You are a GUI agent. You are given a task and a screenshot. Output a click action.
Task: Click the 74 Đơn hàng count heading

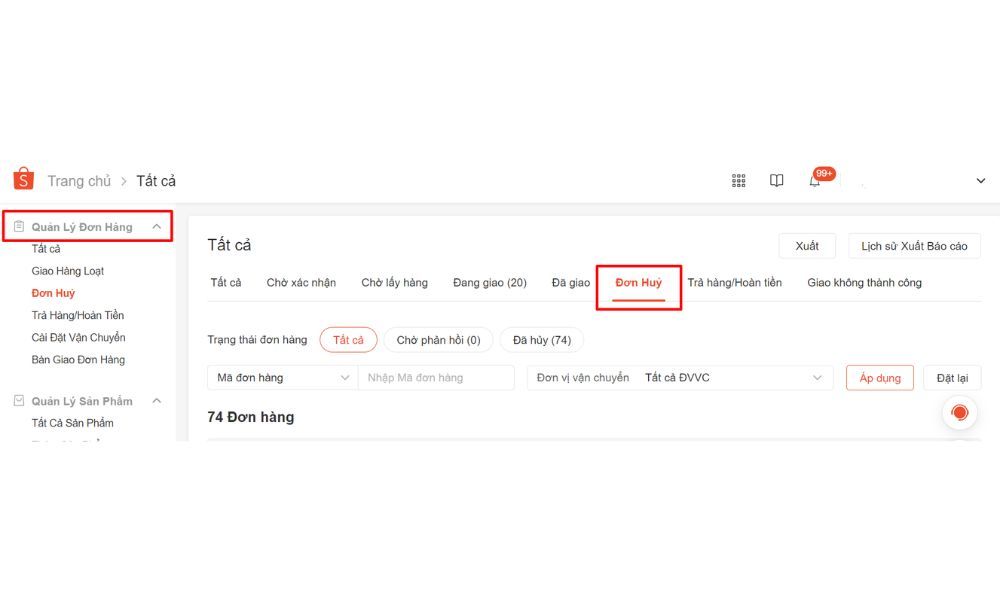251,417
